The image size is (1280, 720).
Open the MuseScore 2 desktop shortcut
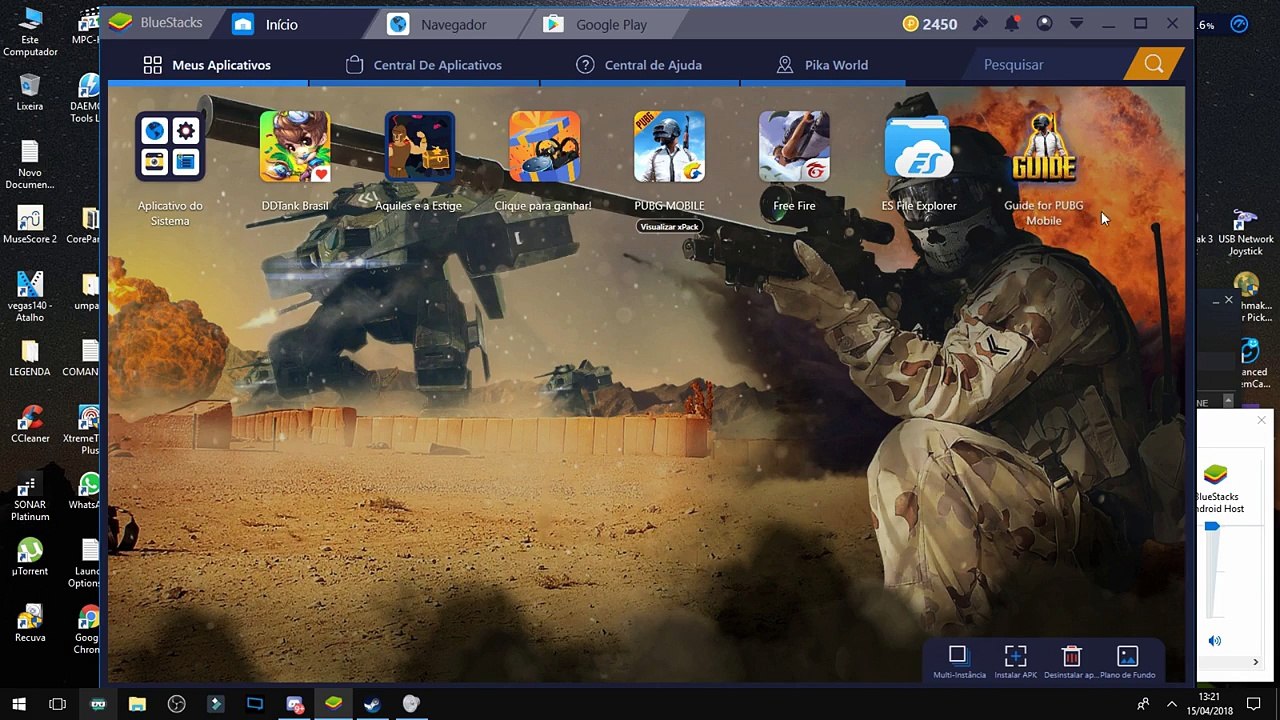click(x=30, y=225)
